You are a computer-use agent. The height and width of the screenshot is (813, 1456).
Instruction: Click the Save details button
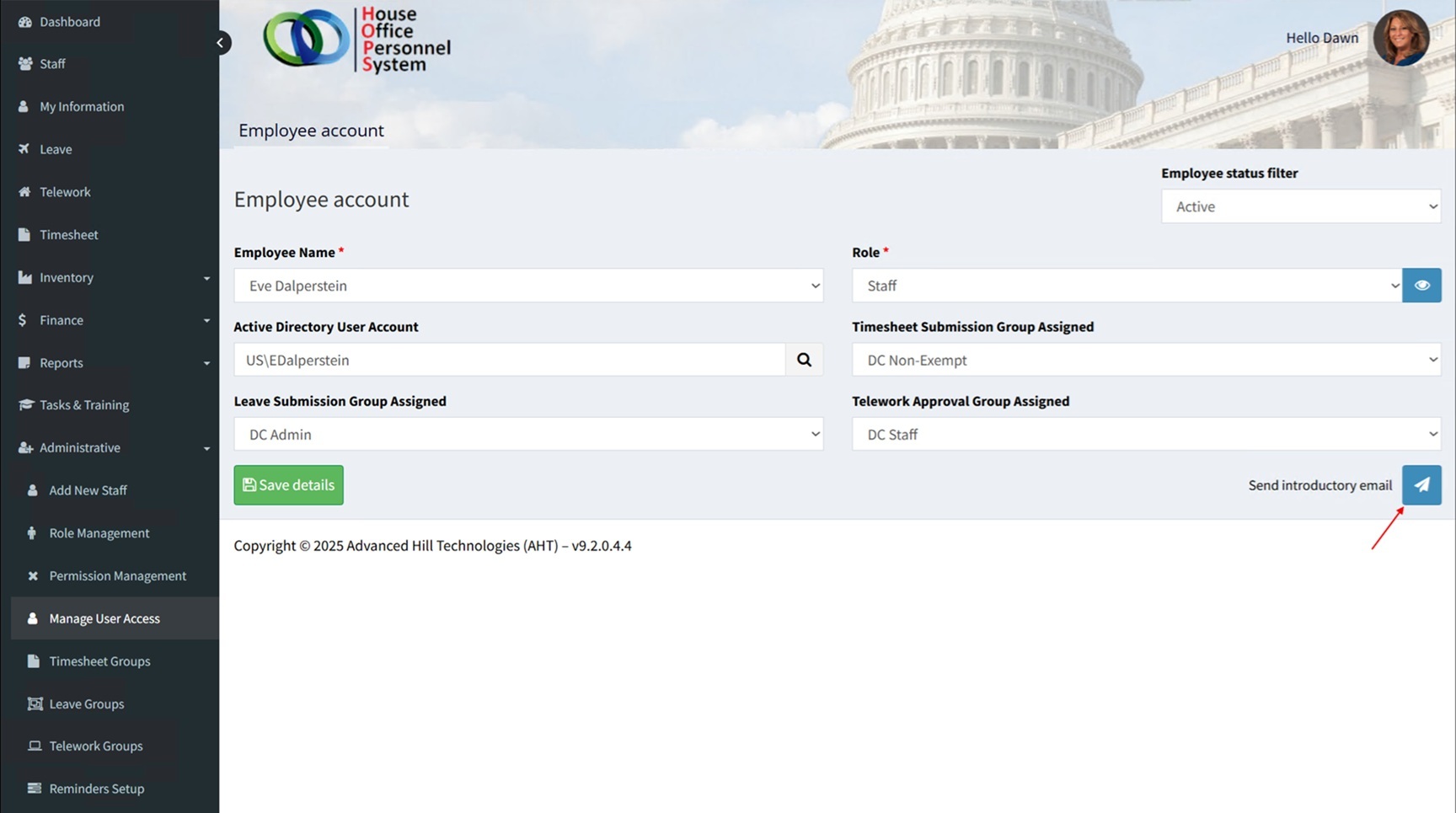tap(288, 485)
